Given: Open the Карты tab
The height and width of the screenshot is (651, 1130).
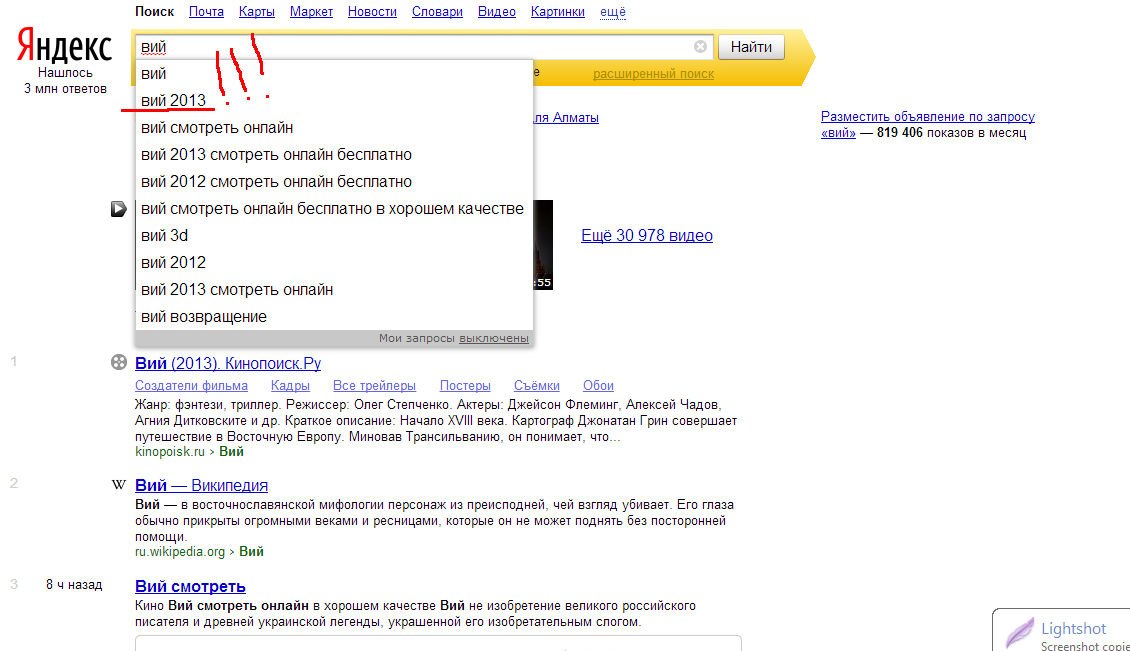Looking at the screenshot, I should tap(257, 12).
